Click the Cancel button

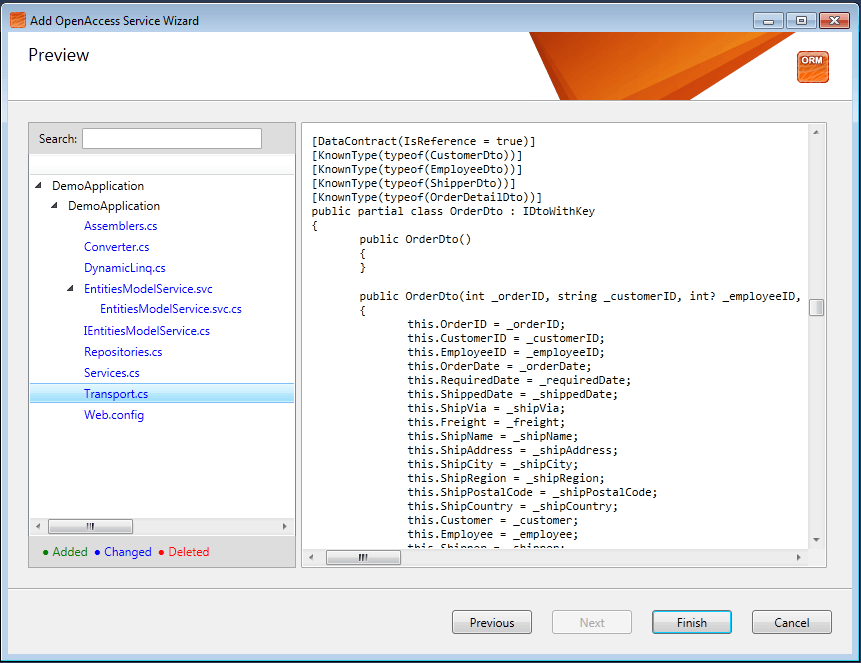click(792, 622)
